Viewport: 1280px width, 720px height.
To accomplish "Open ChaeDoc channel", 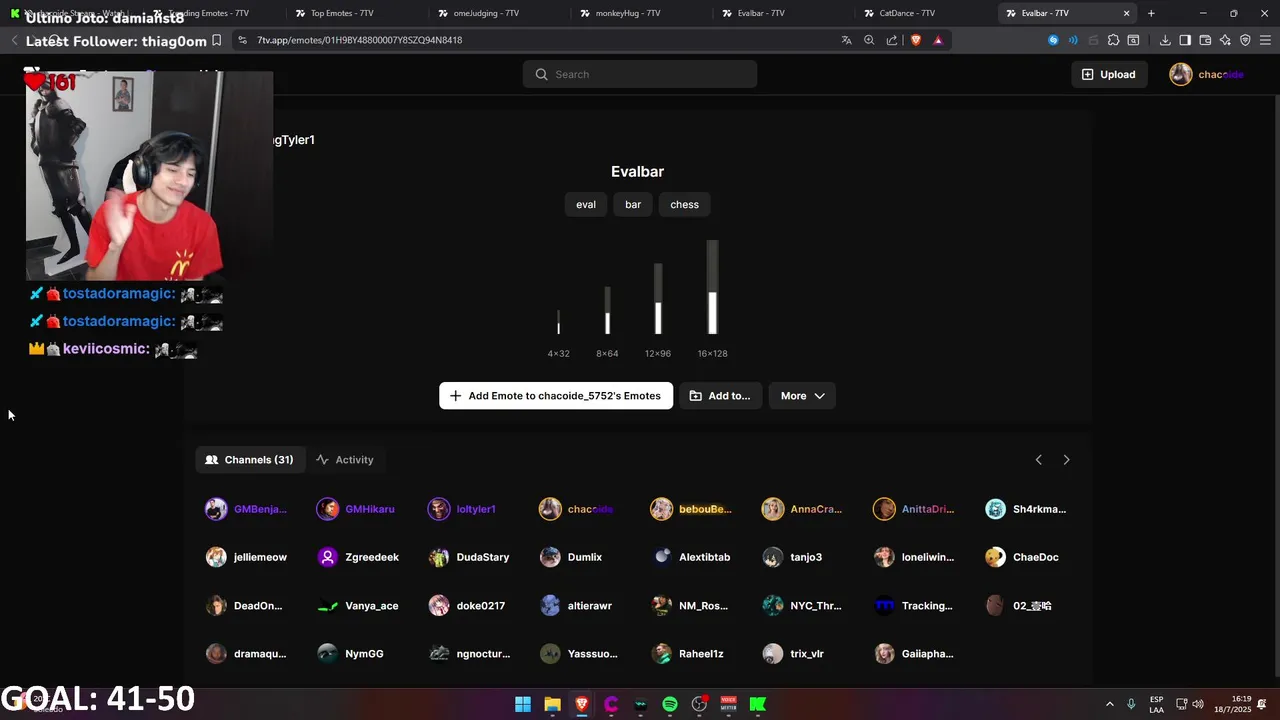I will (x=1022, y=557).
